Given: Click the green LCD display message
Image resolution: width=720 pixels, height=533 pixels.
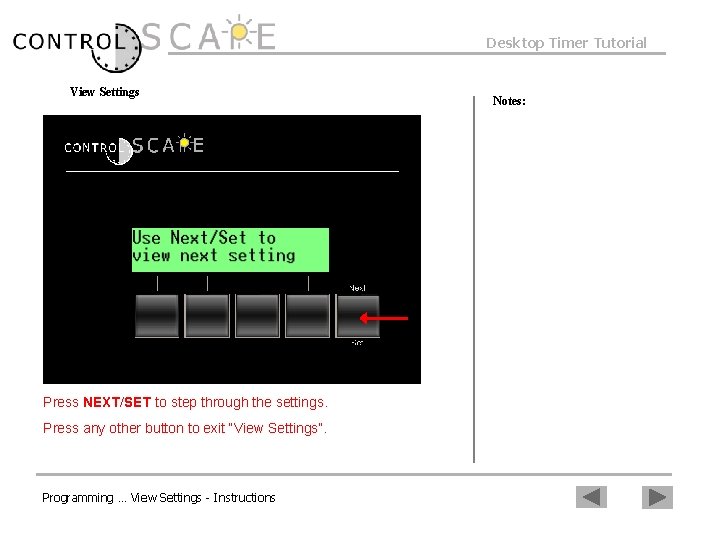Looking at the screenshot, I should (x=230, y=250).
